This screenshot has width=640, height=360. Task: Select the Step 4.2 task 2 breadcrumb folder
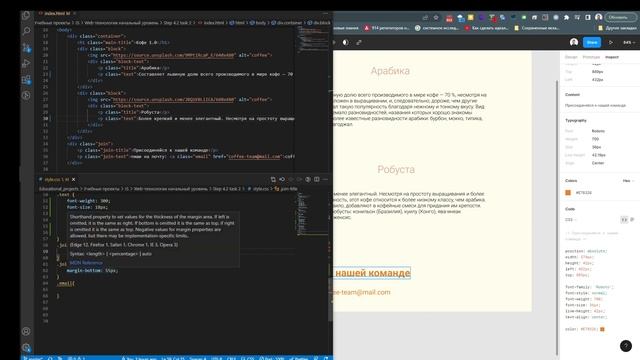pos(178,23)
